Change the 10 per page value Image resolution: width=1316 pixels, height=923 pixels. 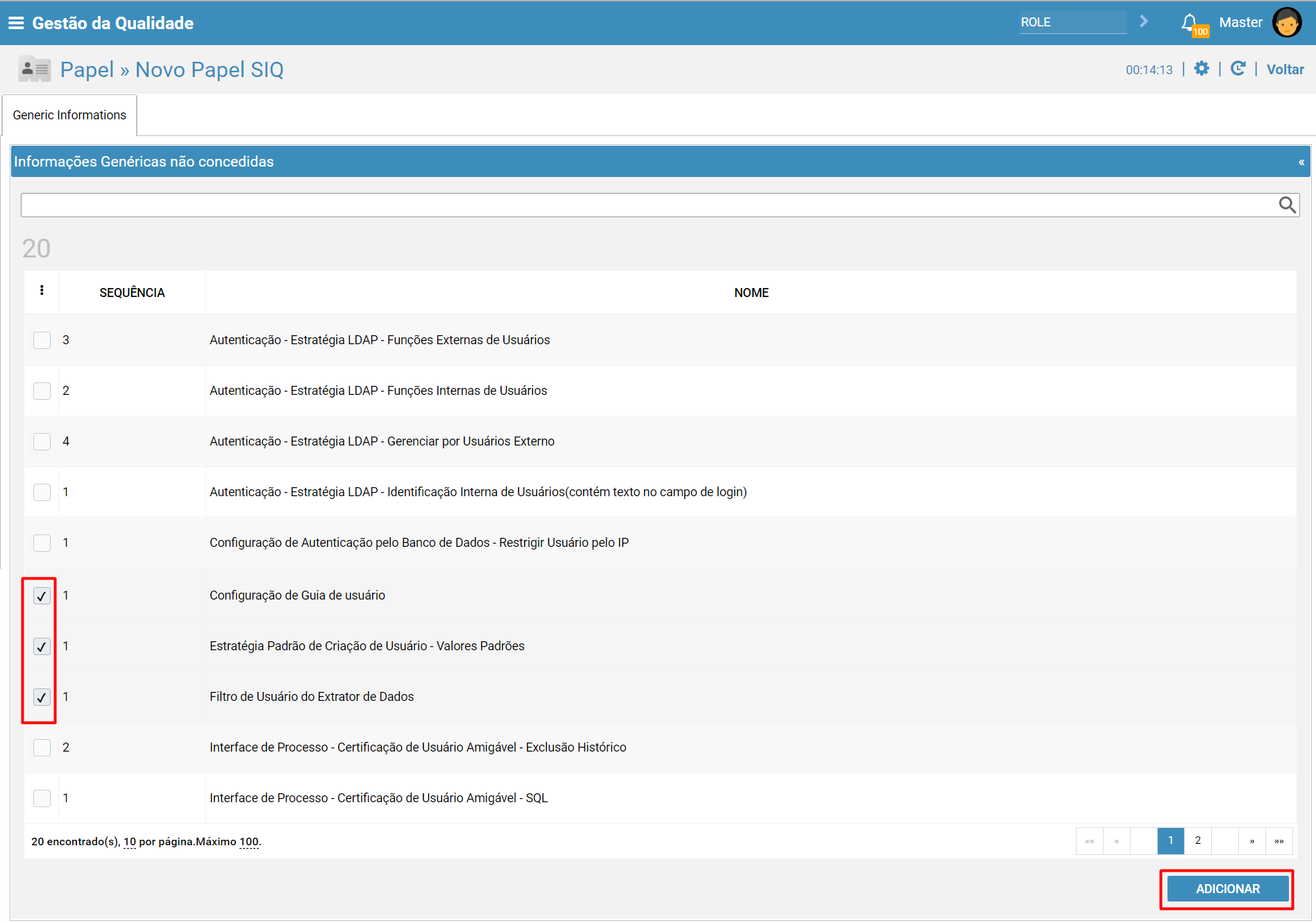pyautogui.click(x=130, y=842)
